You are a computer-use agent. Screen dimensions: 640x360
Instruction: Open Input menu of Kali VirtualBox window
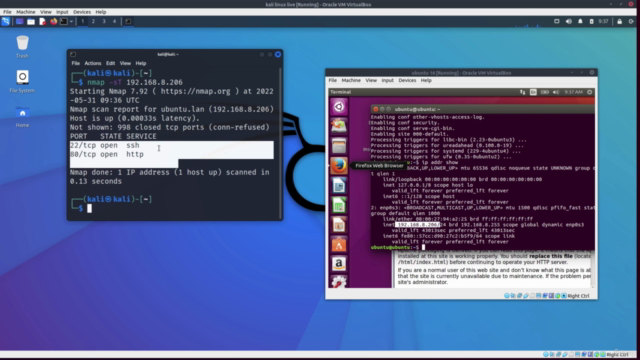[62, 12]
